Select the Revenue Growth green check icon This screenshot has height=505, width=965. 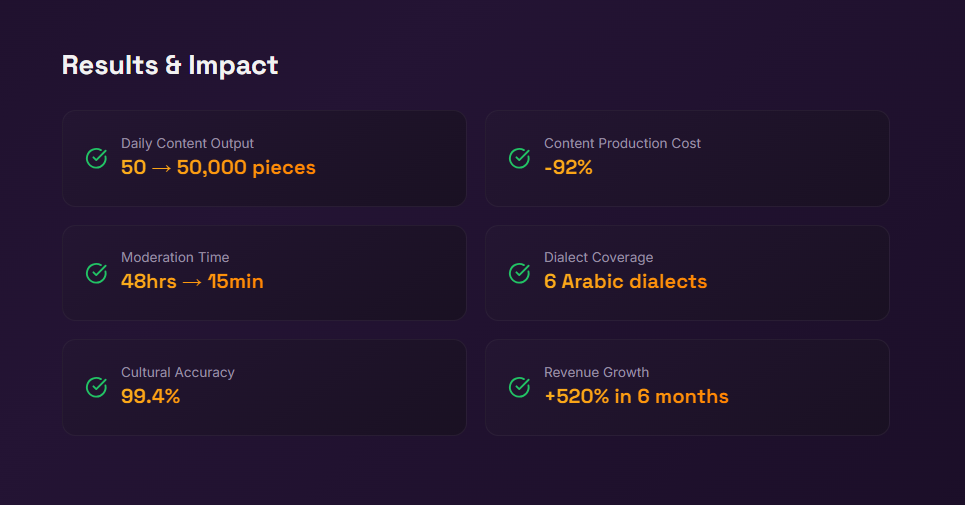[520, 387]
